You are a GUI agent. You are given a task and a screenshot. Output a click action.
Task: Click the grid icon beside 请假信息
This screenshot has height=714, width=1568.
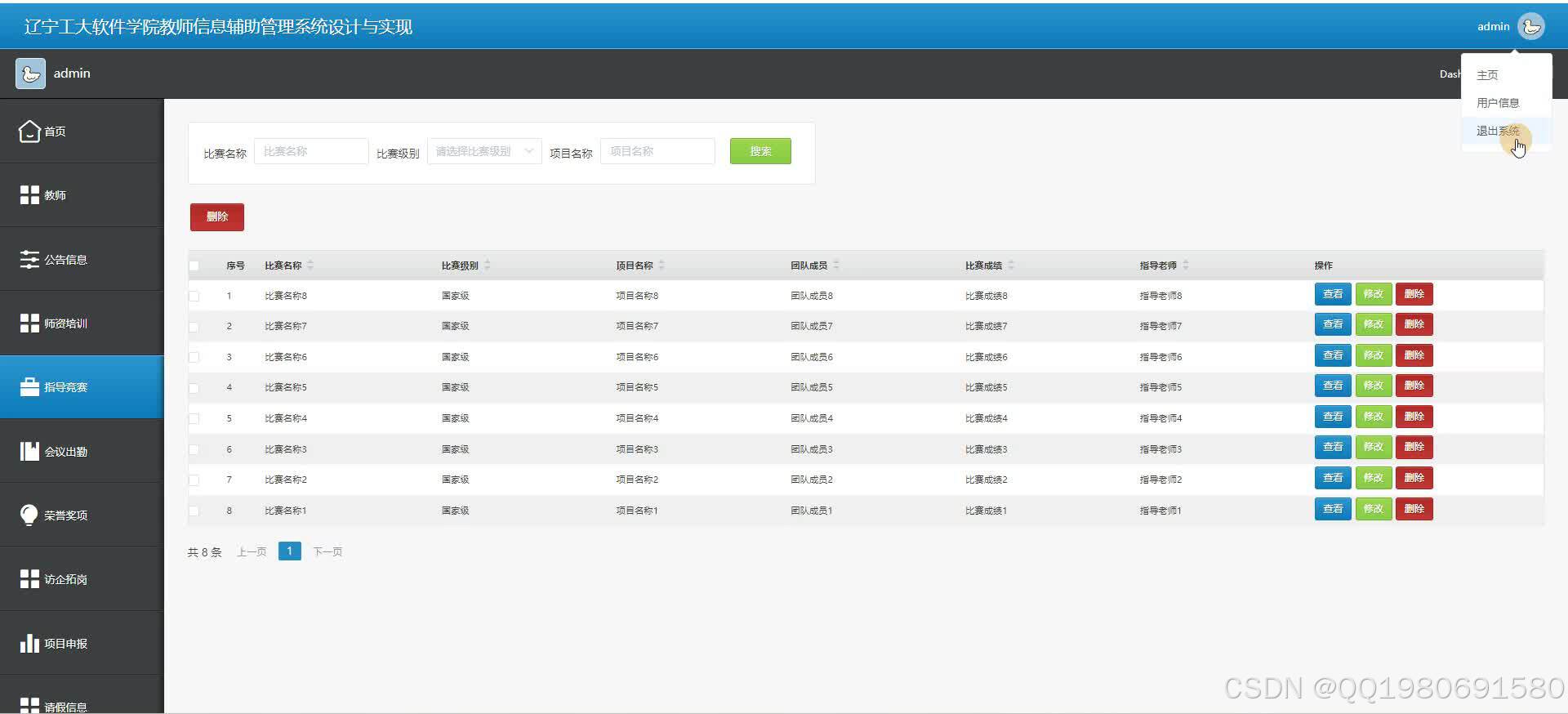pos(29,705)
